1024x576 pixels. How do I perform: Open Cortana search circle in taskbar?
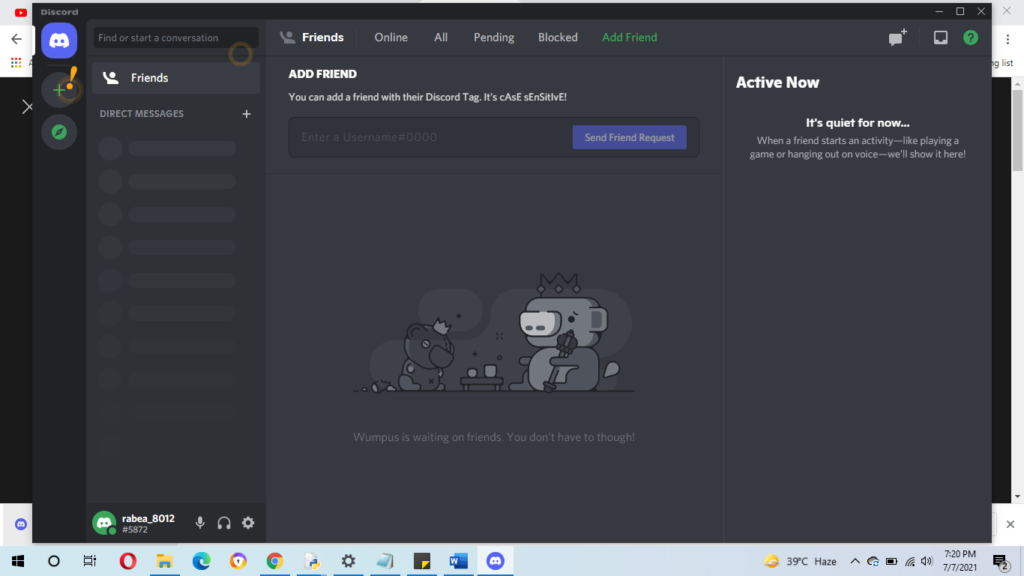(54, 561)
